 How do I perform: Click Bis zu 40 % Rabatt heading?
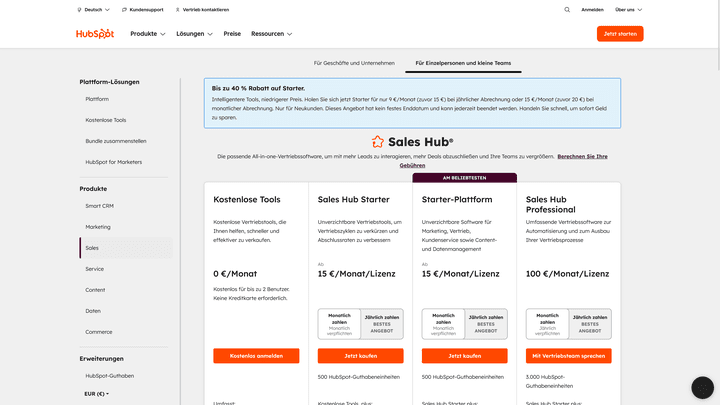(258, 88)
